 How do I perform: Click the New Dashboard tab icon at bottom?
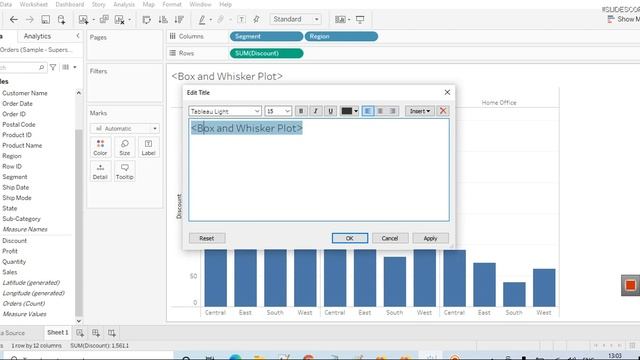[96, 333]
